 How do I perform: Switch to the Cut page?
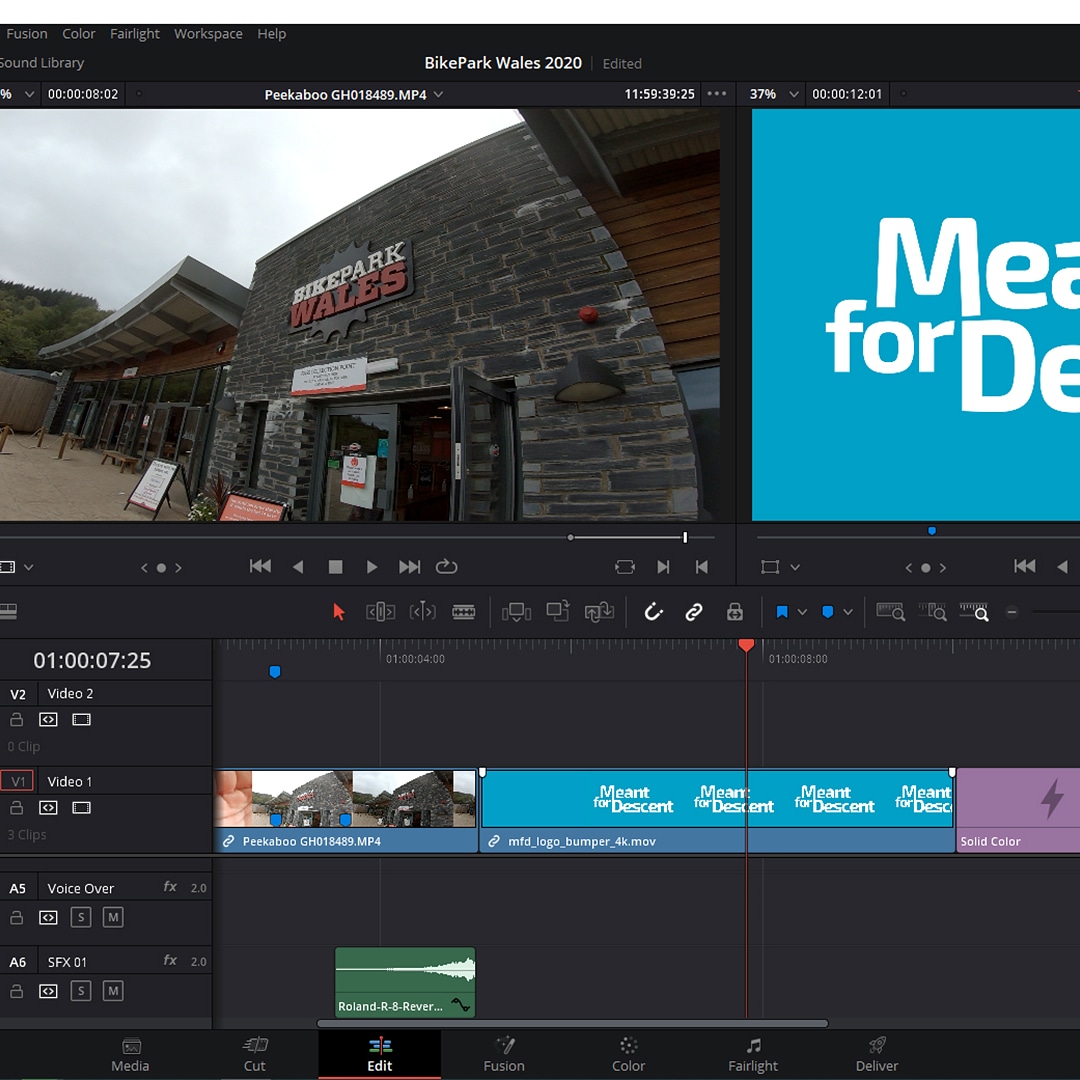tap(254, 1055)
